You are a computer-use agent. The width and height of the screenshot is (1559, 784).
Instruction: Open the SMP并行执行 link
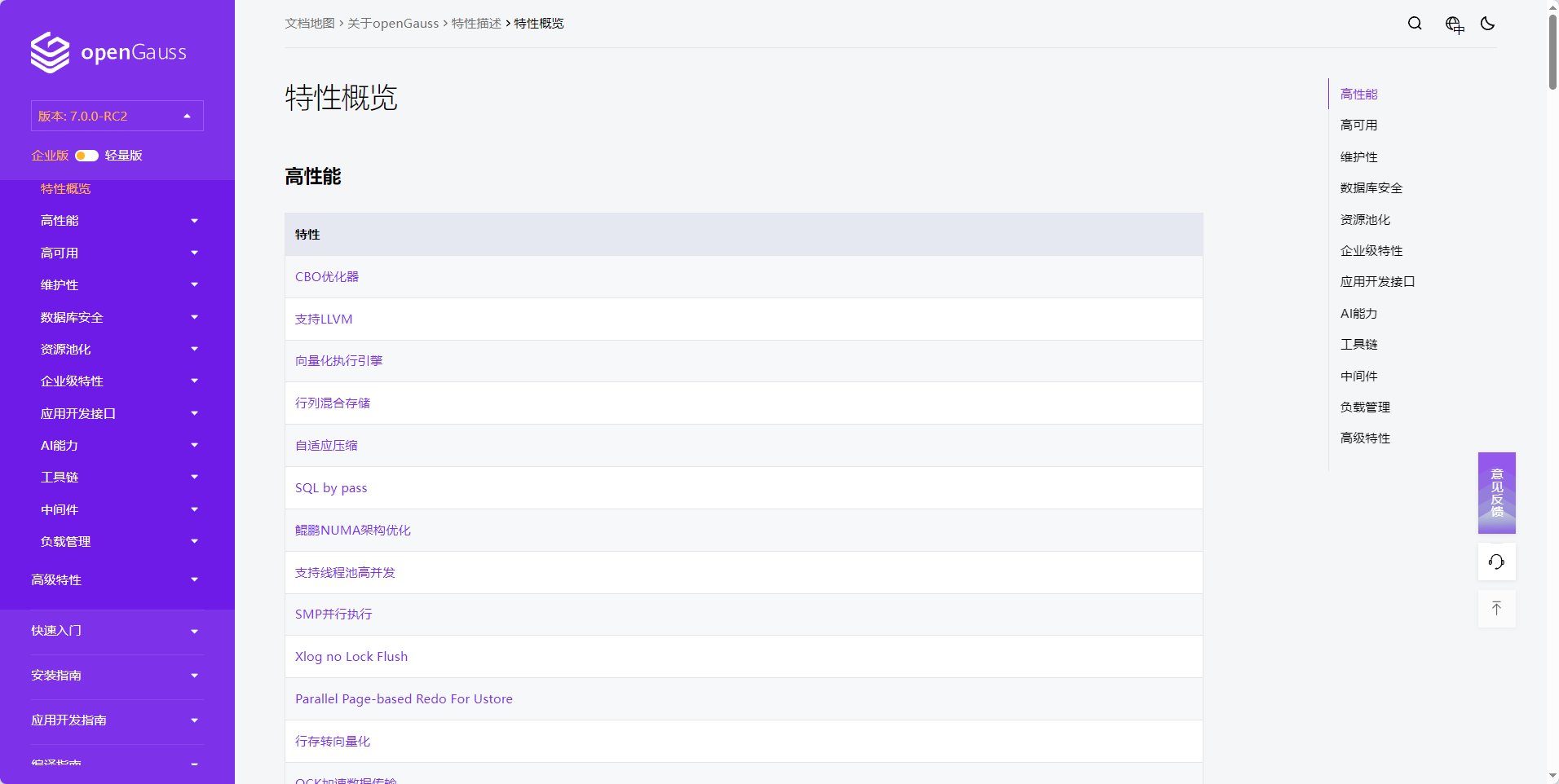333,614
